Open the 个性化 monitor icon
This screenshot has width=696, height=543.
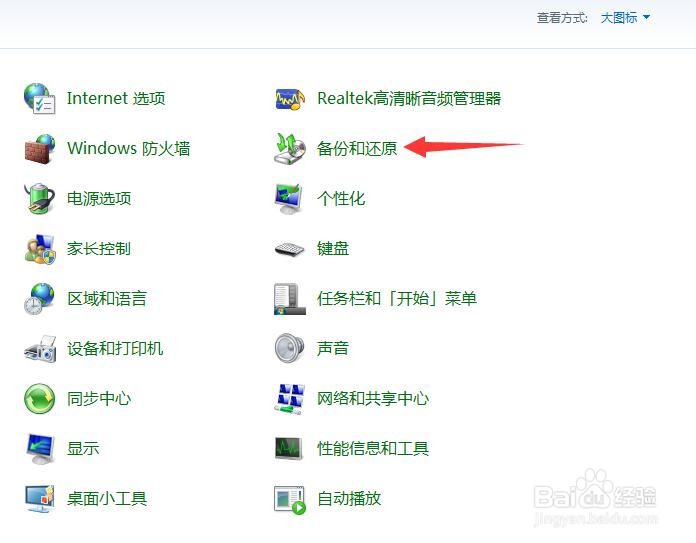tap(289, 198)
